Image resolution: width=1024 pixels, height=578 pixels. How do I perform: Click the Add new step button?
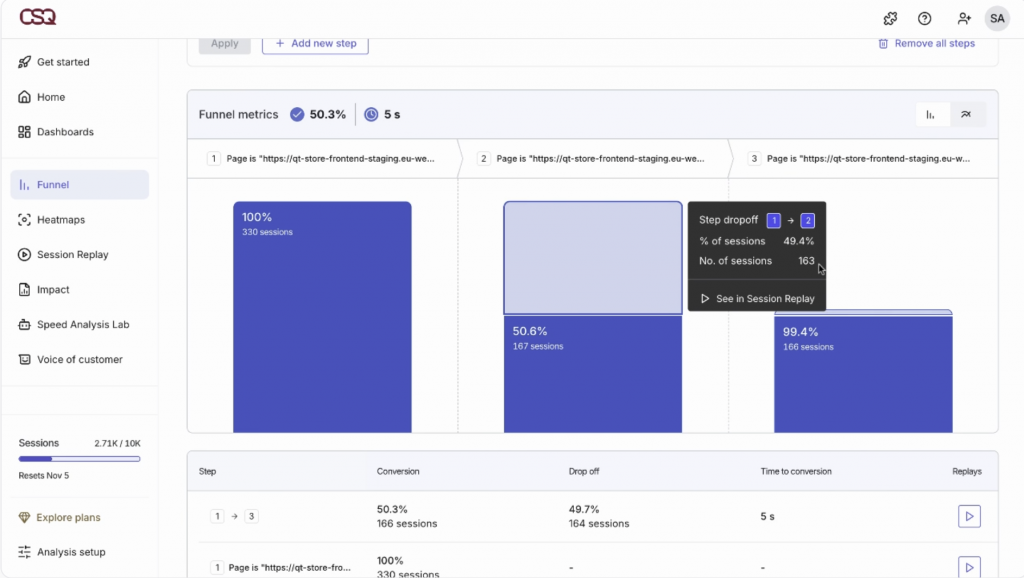pos(315,44)
